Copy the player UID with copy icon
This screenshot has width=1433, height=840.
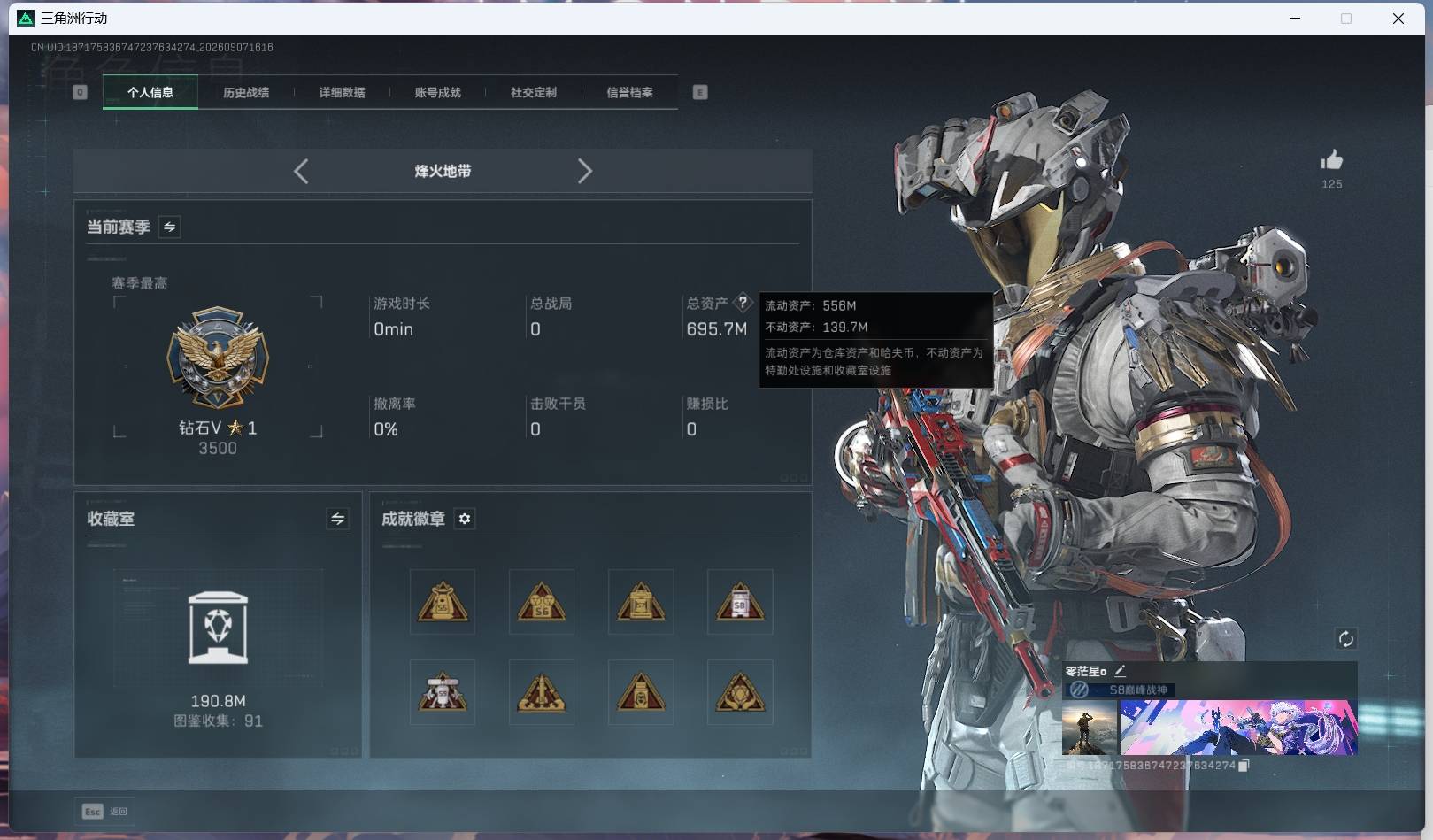coord(1244,766)
